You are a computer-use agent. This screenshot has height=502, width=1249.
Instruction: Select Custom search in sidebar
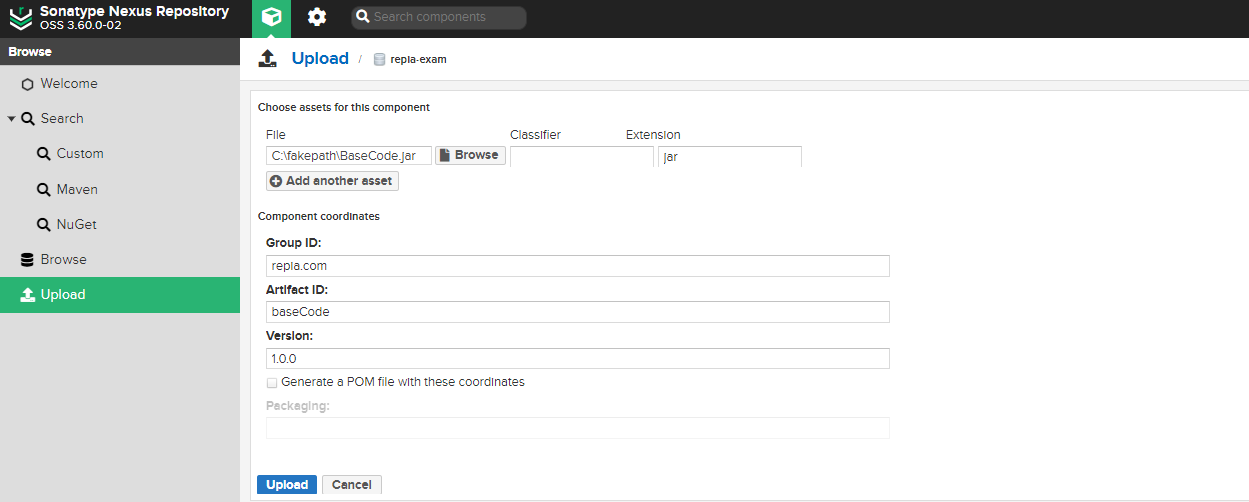point(79,154)
